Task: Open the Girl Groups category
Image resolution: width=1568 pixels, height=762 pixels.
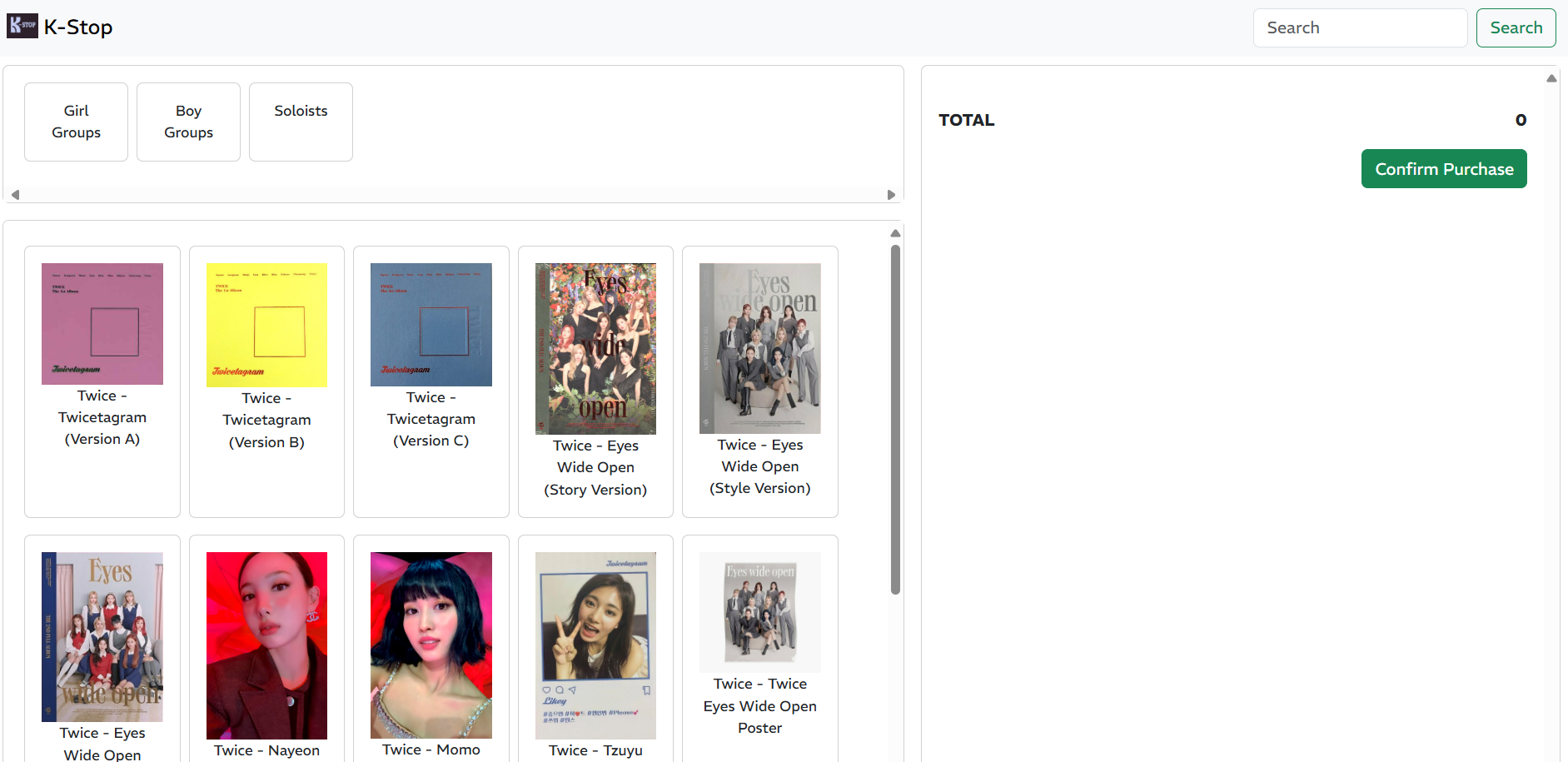Action: (x=76, y=122)
